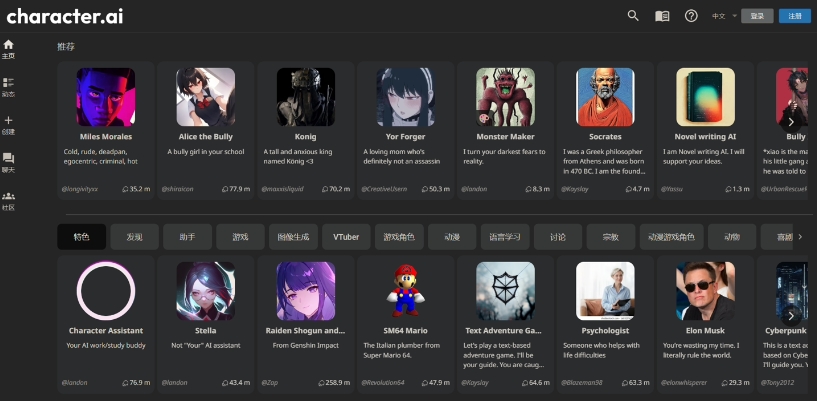
Task: Click the character.ai logo
Action: pyautogui.click(x=65, y=16)
